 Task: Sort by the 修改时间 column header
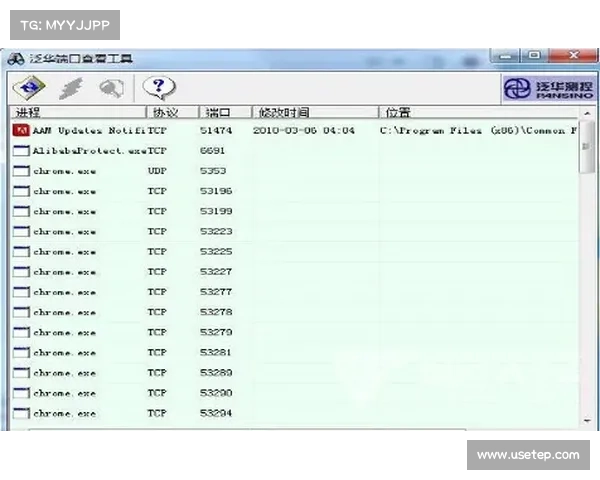tap(315, 112)
